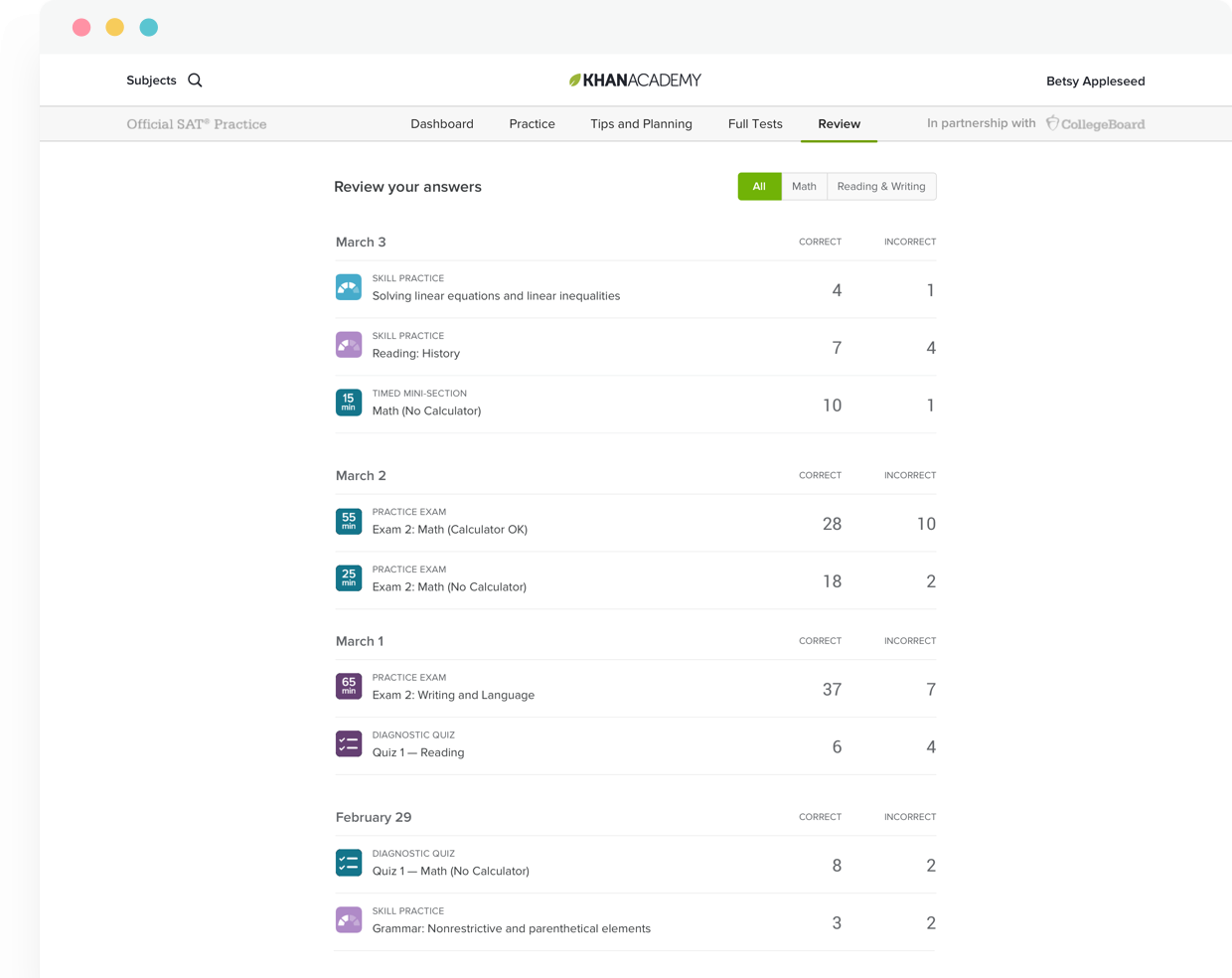1232x978 pixels.
Task: Click correct count 10 for timed Math mini-section
Action: pos(832,406)
